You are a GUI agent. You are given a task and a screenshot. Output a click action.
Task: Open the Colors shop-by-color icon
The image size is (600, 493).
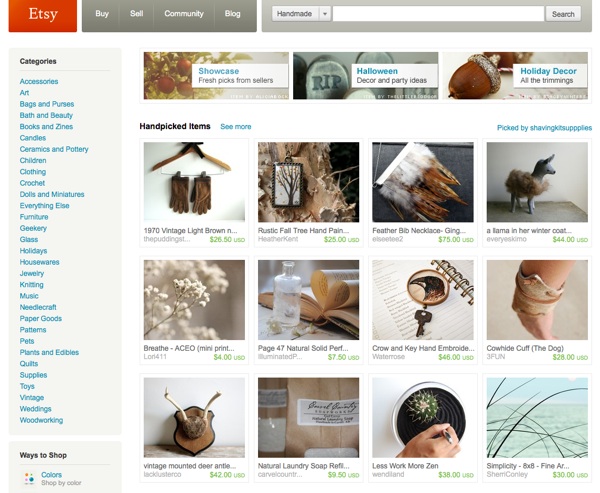pyautogui.click(x=29, y=478)
